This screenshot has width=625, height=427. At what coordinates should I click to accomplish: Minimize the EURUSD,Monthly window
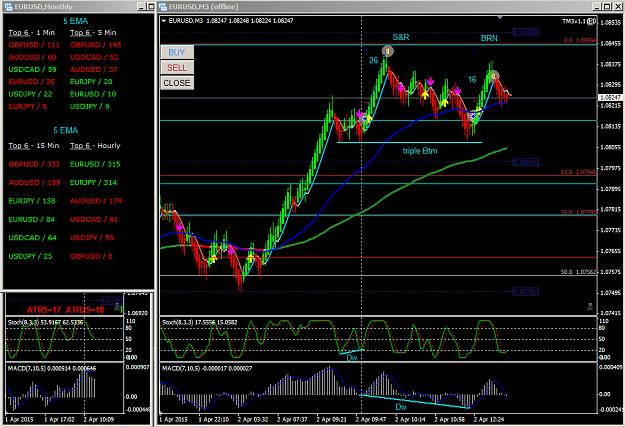pyautogui.click(x=142, y=6)
